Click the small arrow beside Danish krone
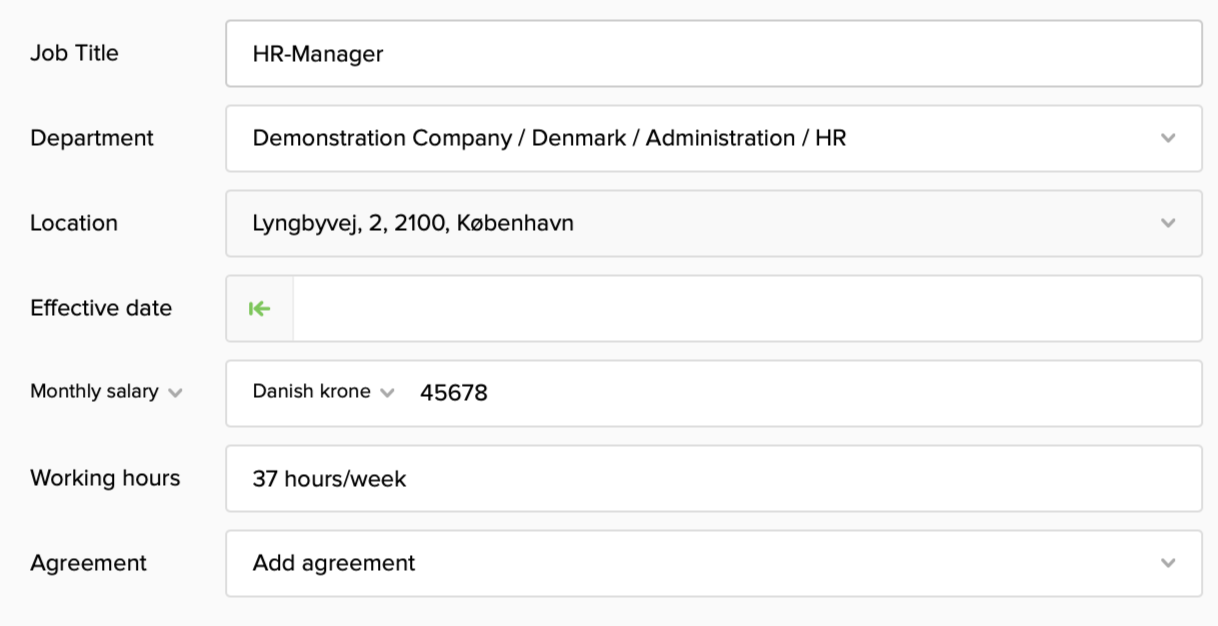This screenshot has width=1218, height=626. point(388,393)
